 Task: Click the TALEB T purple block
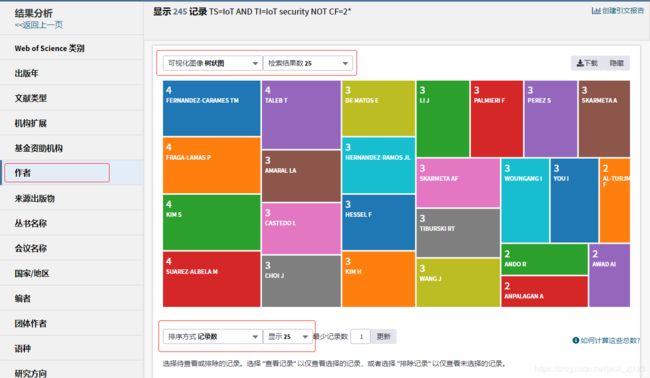coord(301,115)
